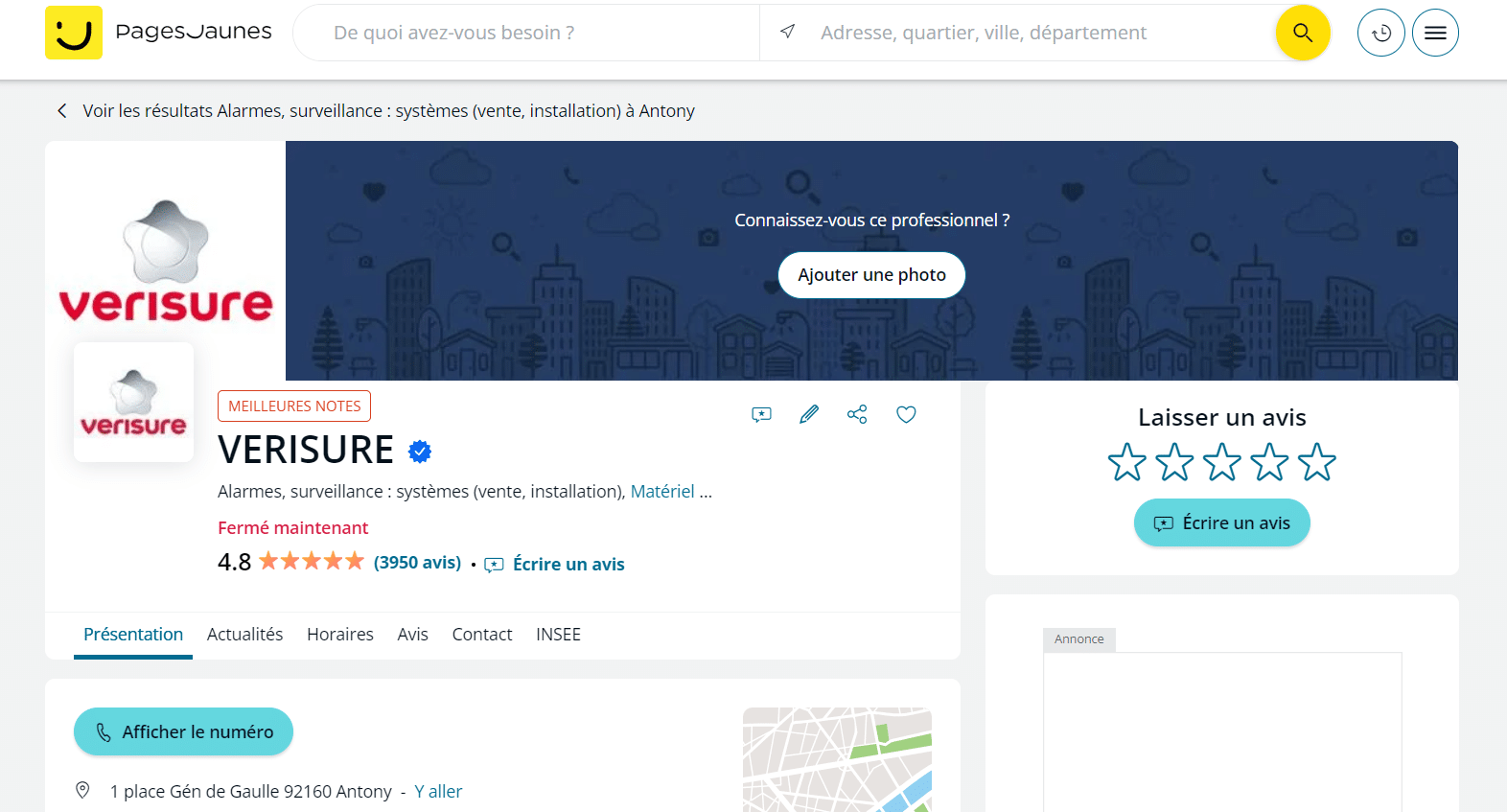The width and height of the screenshot is (1507, 812).
Task: Click the address '1 place Gén de Gaulle 92160 Antony'
Action: pyautogui.click(x=251, y=791)
